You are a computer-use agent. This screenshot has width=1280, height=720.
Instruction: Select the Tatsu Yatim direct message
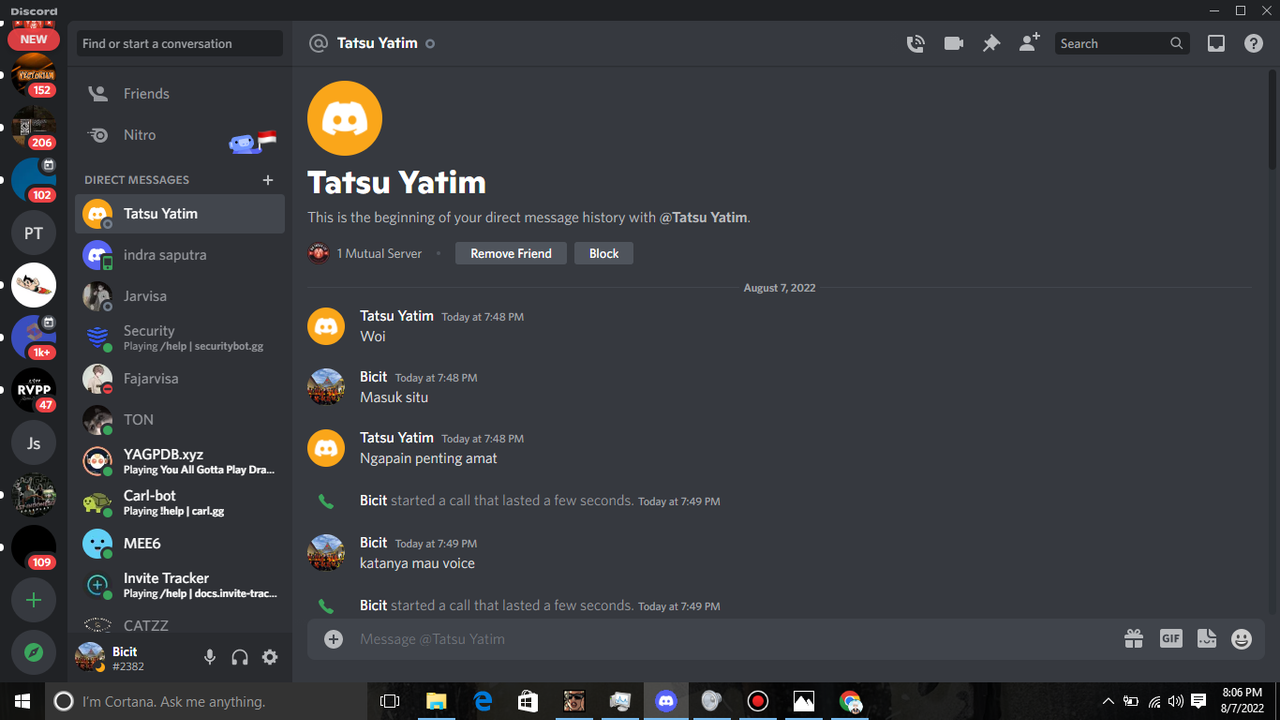click(x=180, y=213)
